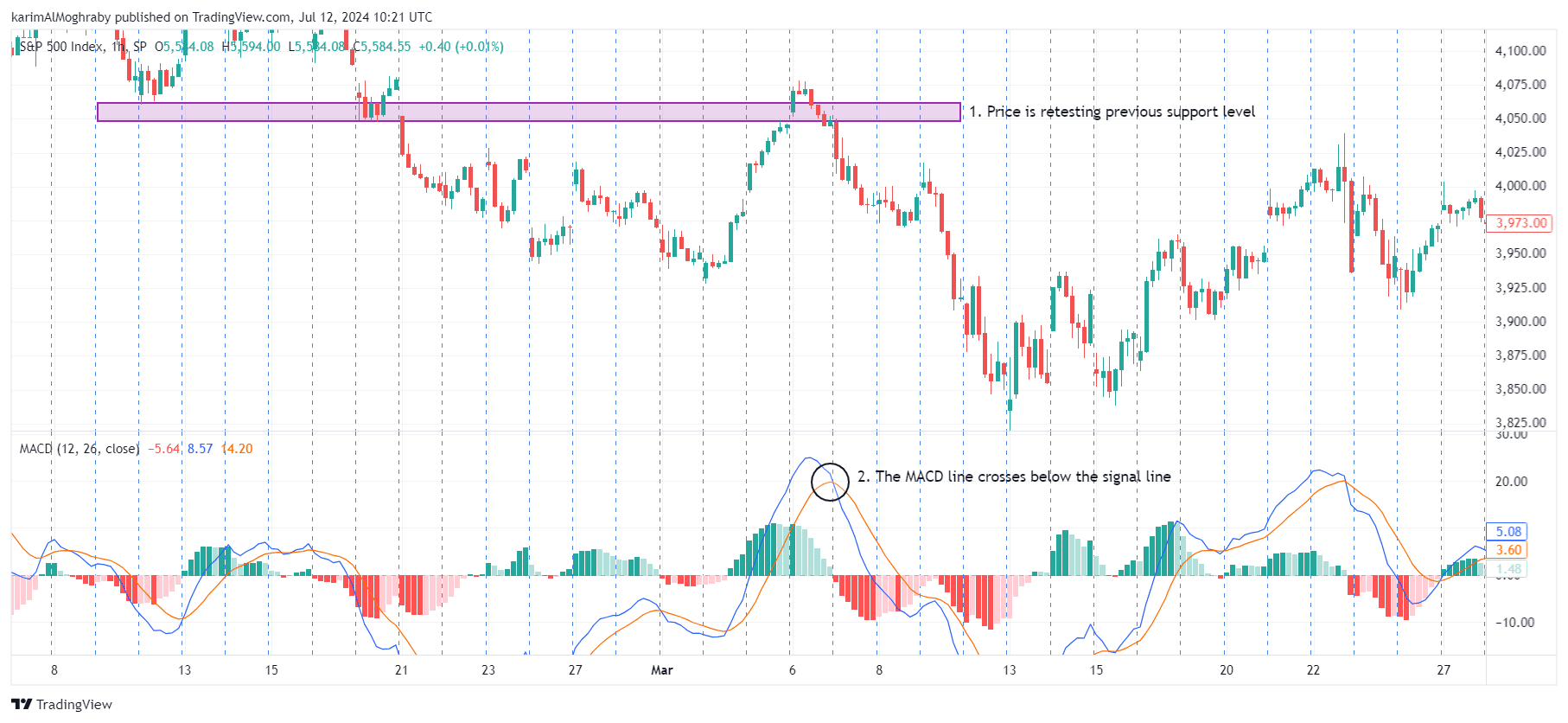Click the 4,100.00 price axis label
The height and width of the screenshot is (723, 1568).
coord(1520,51)
